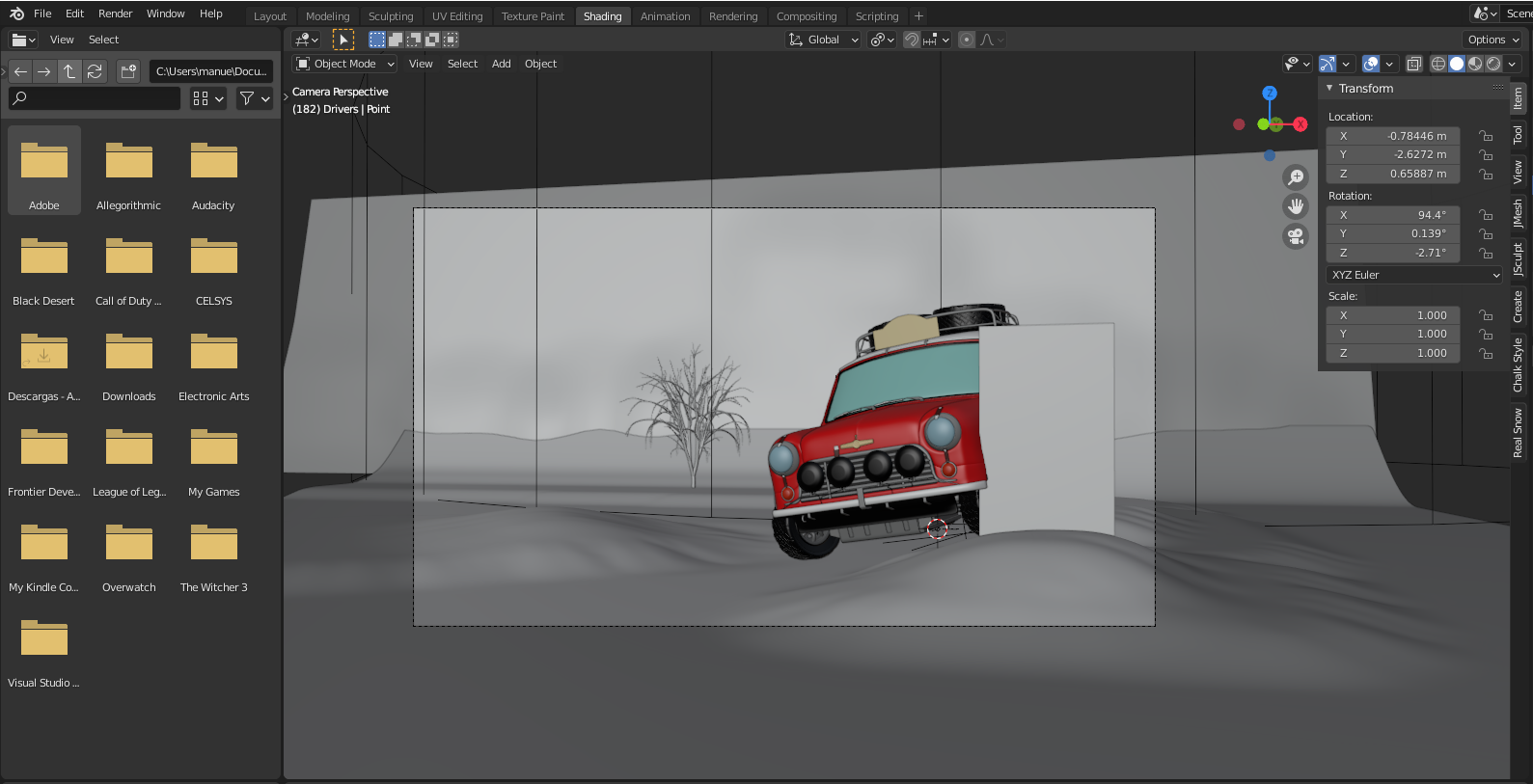The image size is (1533, 784).
Task: Toggle snapping with the magnet icon
Action: click(911, 40)
